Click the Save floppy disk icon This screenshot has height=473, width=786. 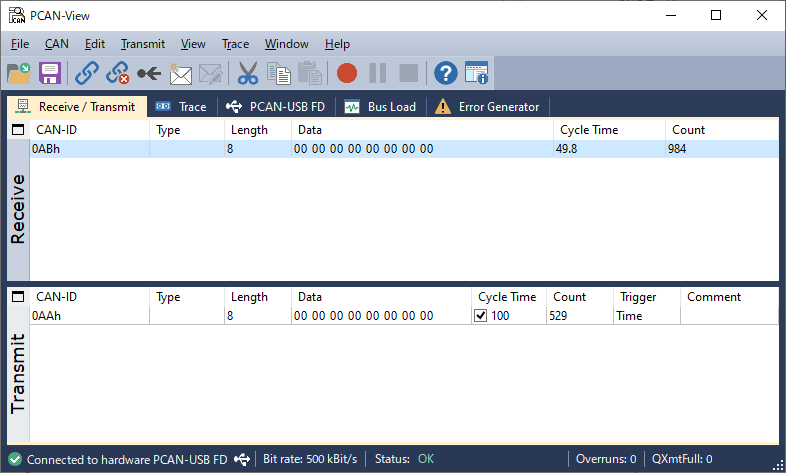coord(50,73)
